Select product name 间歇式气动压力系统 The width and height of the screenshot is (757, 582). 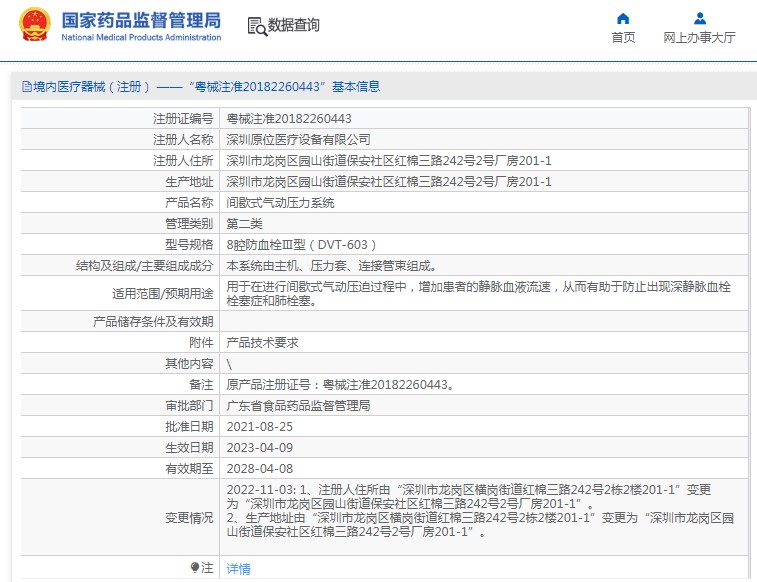point(280,203)
